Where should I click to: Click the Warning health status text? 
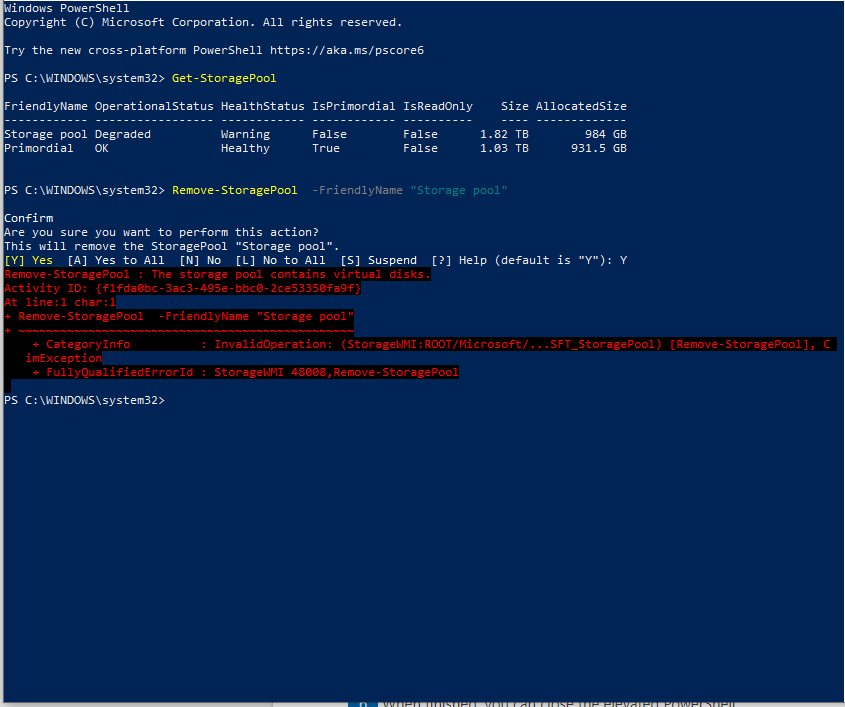[x=245, y=133]
